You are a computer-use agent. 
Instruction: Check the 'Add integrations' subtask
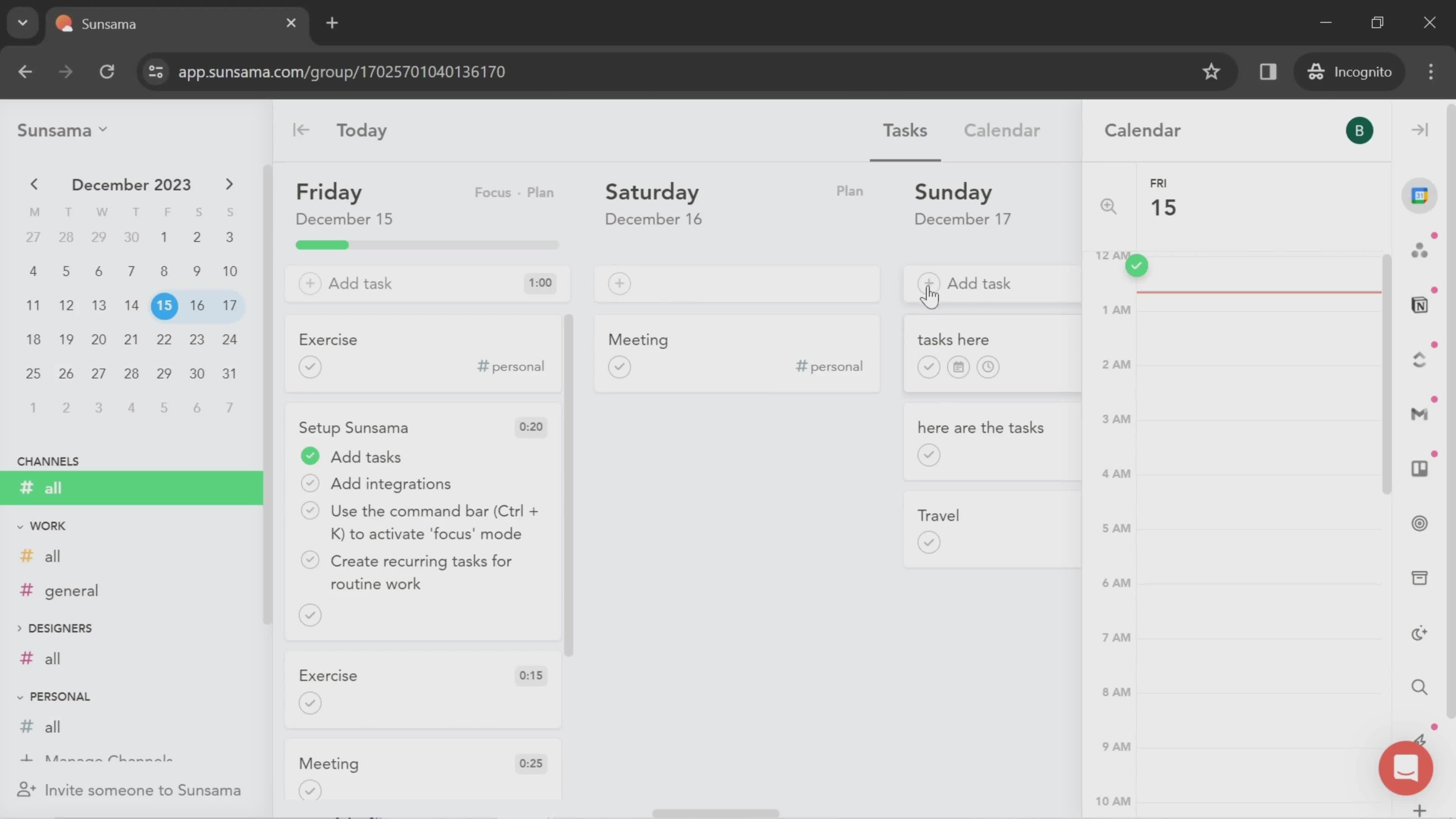point(310,483)
